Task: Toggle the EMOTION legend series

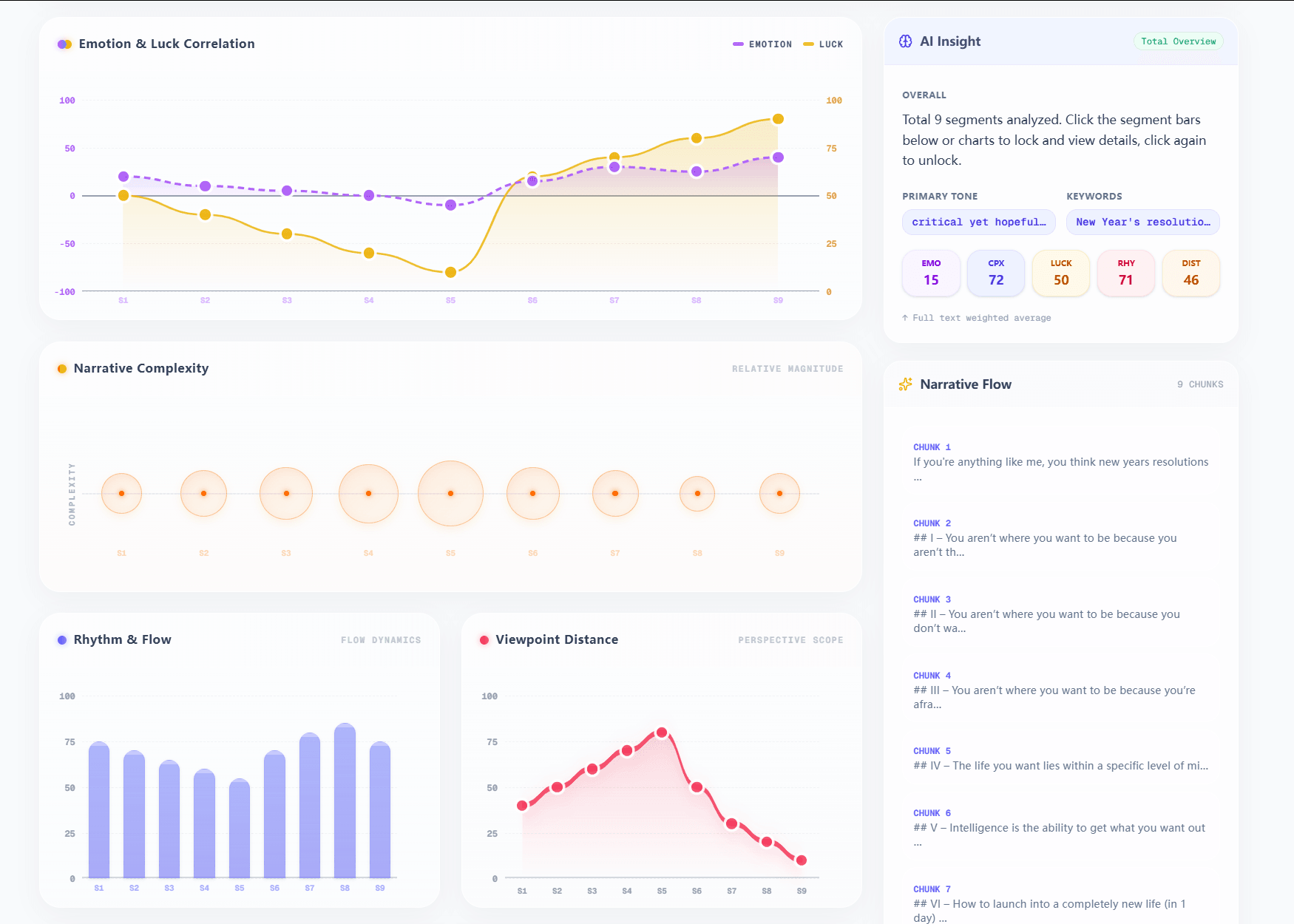Action: pyautogui.click(x=762, y=44)
